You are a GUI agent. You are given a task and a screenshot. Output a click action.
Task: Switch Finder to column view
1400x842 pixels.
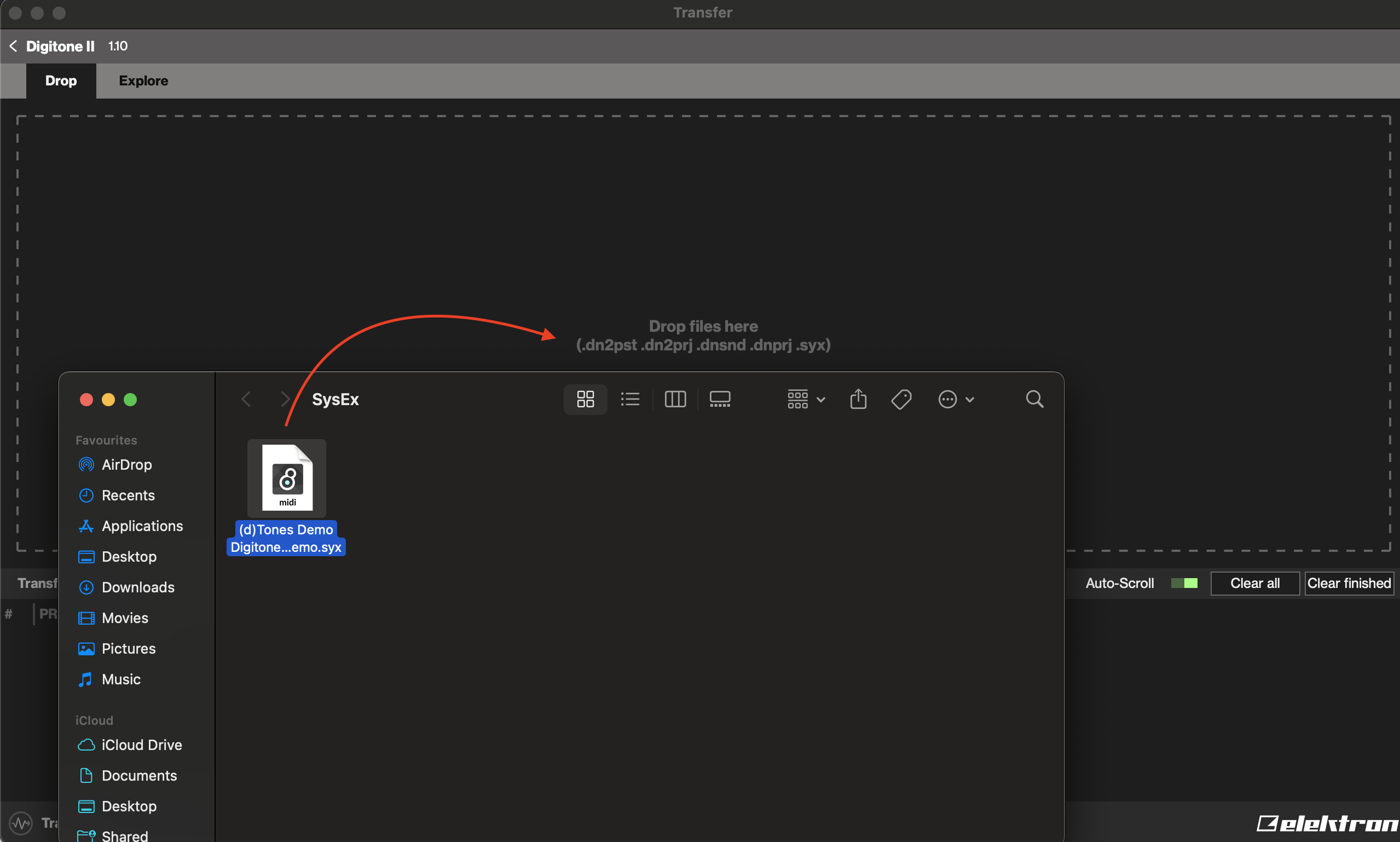pyautogui.click(x=675, y=400)
